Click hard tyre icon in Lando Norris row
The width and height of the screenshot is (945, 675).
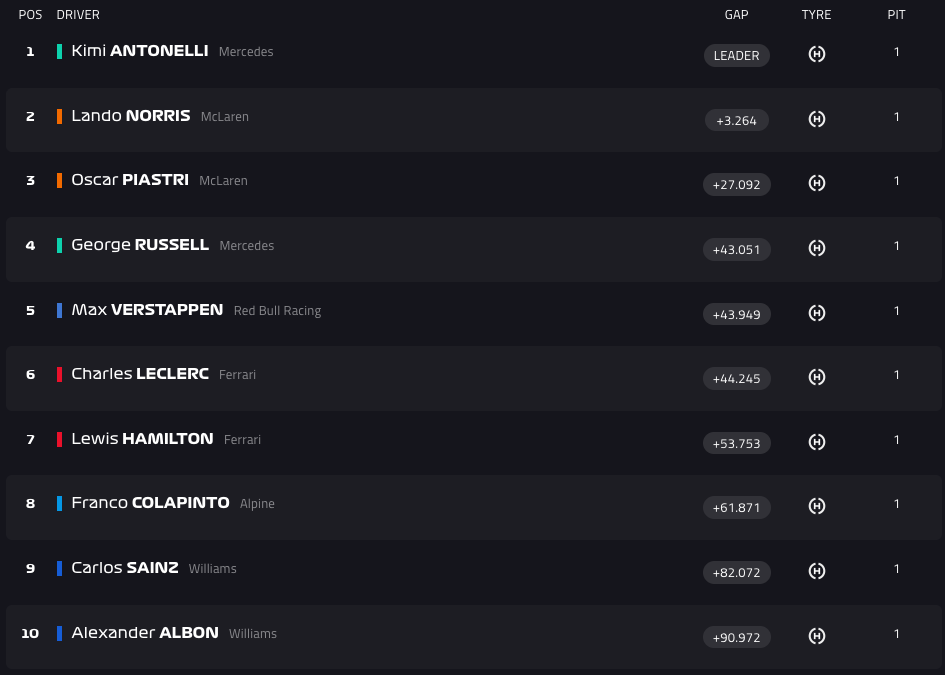tap(817, 119)
